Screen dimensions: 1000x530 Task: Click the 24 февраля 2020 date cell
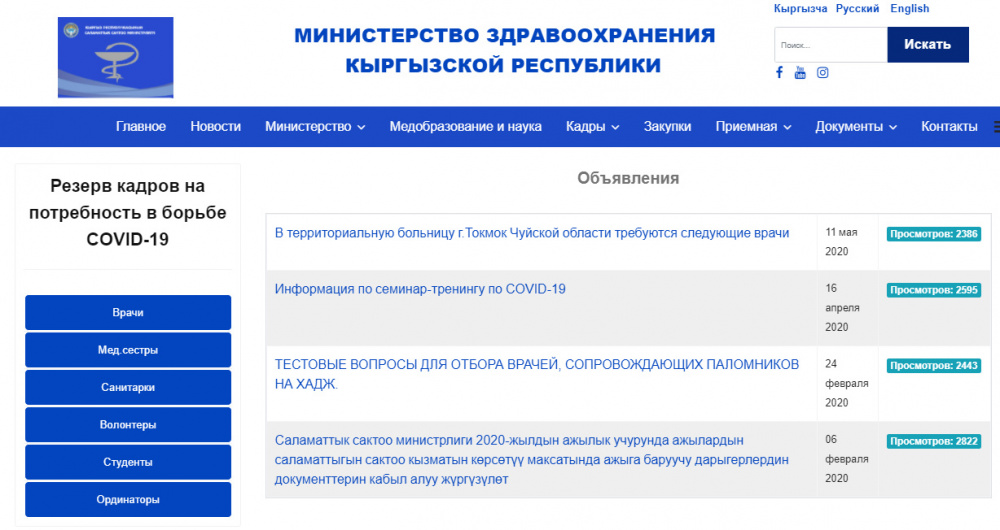[847, 383]
